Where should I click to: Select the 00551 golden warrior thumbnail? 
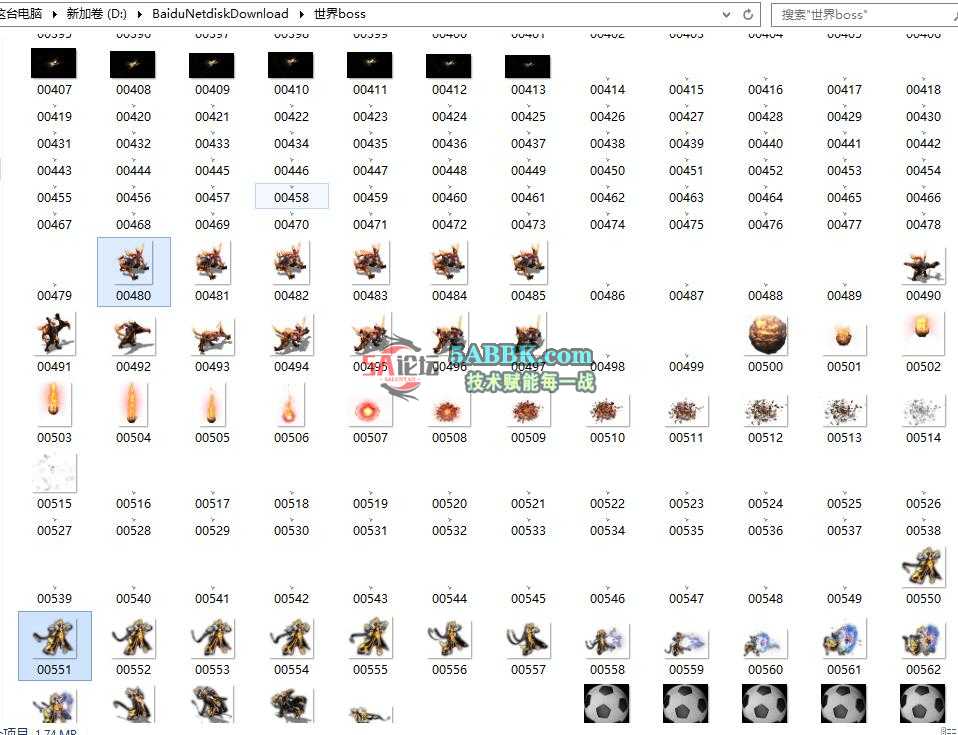(x=55, y=638)
